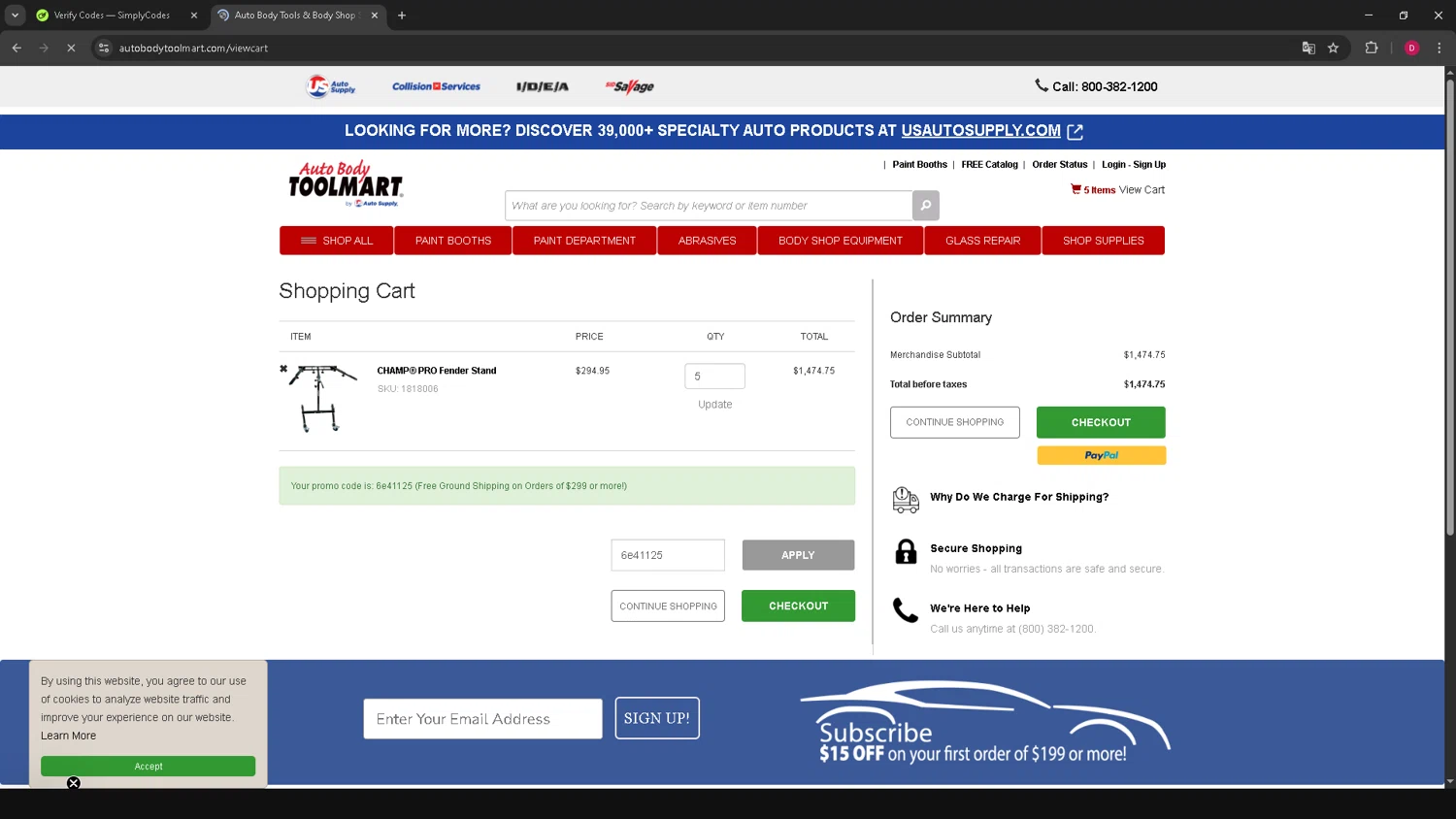Open Learn More cookie link
1456x819 pixels.
(x=68, y=736)
